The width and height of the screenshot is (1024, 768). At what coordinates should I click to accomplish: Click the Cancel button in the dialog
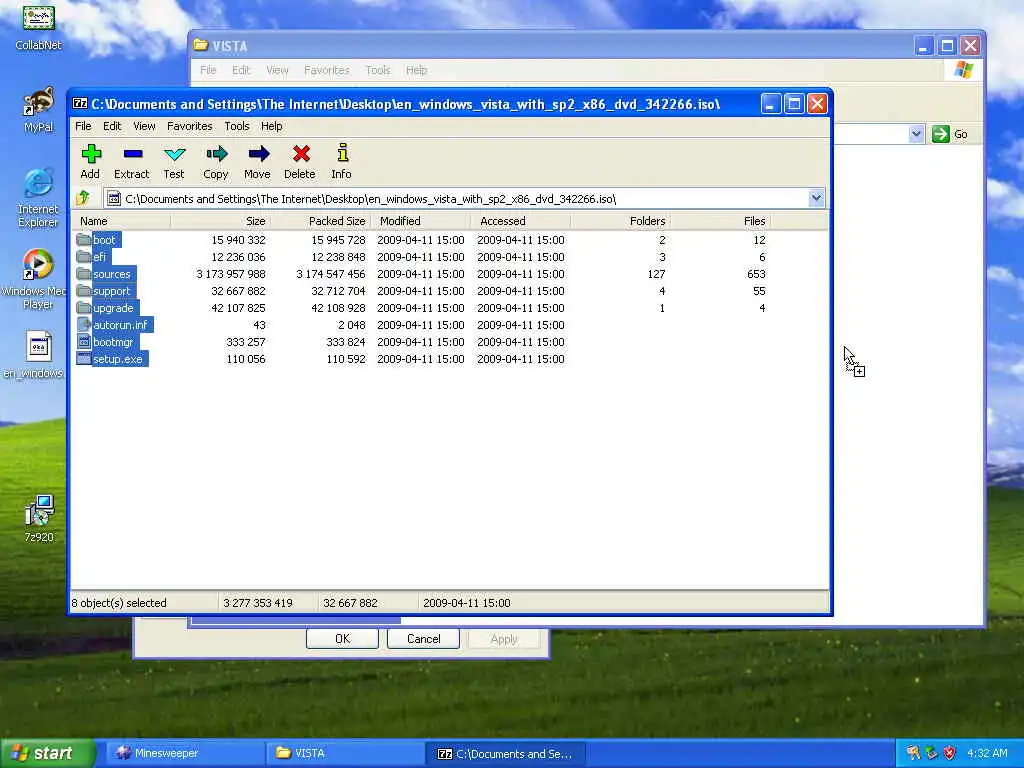(x=423, y=639)
